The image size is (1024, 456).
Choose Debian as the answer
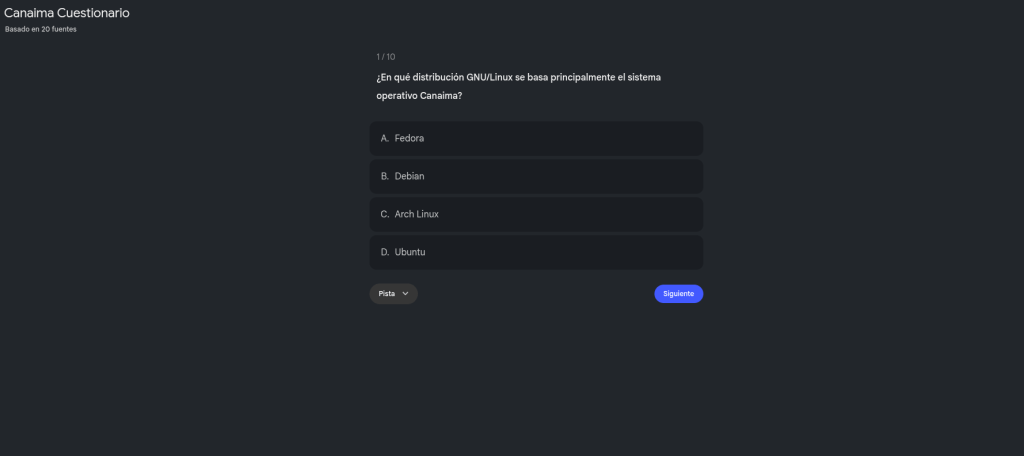click(536, 176)
